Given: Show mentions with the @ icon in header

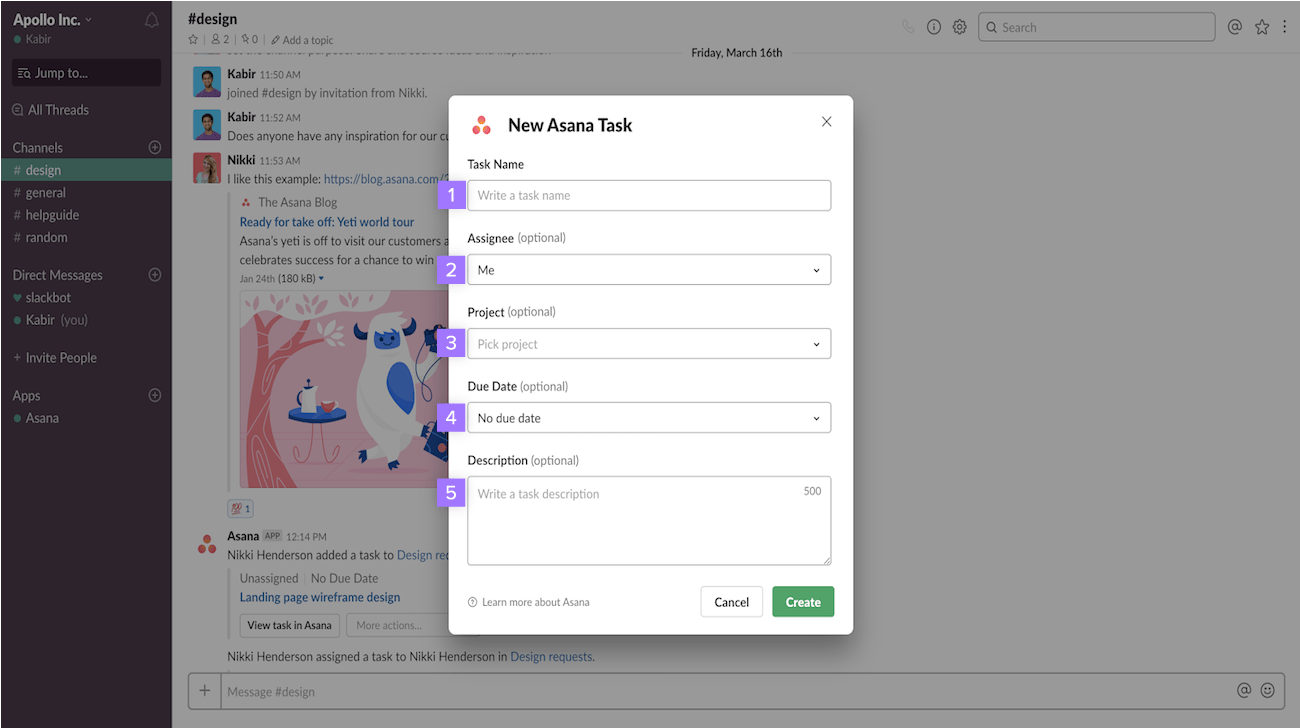Looking at the screenshot, I should (1235, 27).
